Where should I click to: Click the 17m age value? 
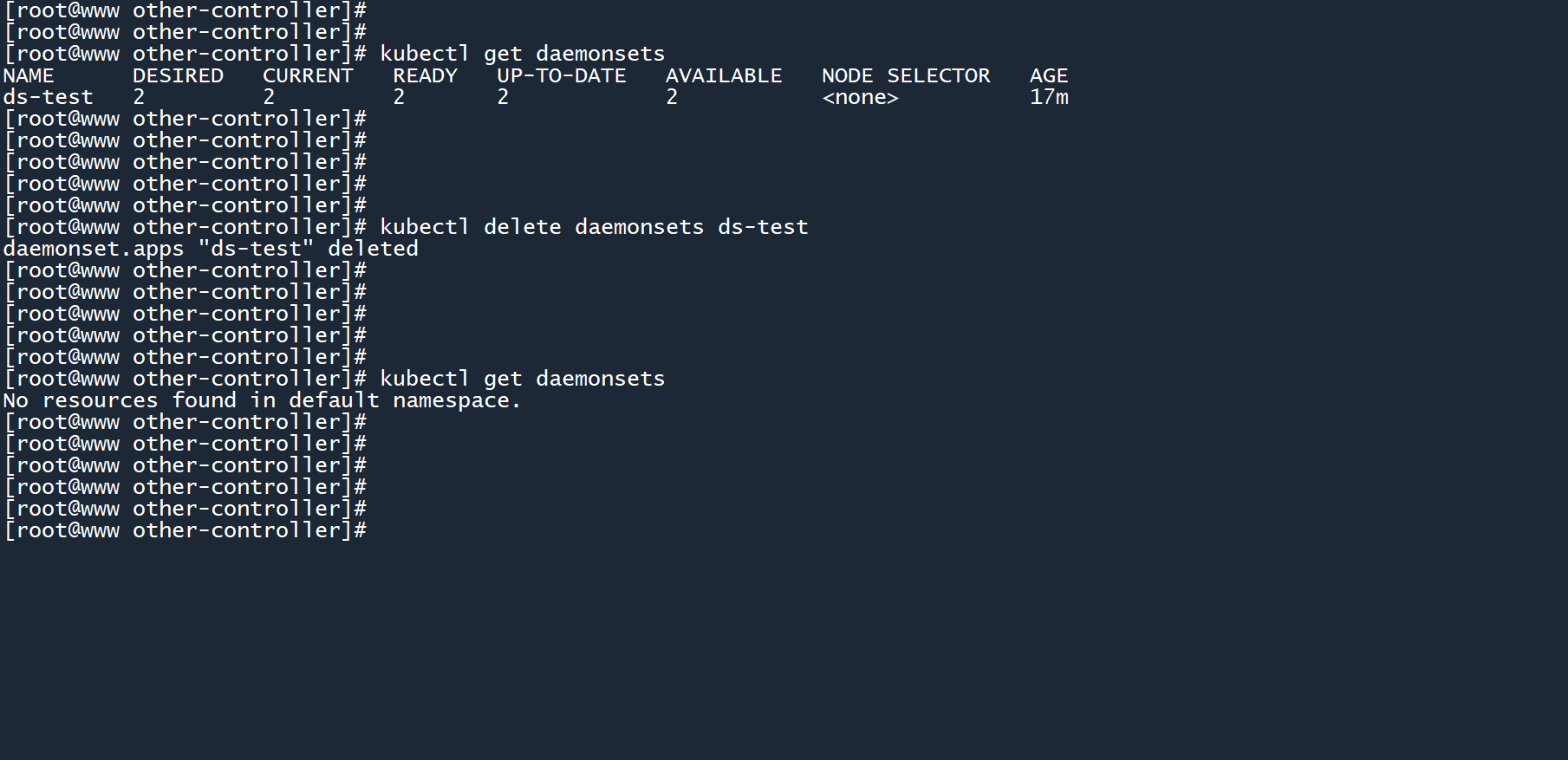1049,97
